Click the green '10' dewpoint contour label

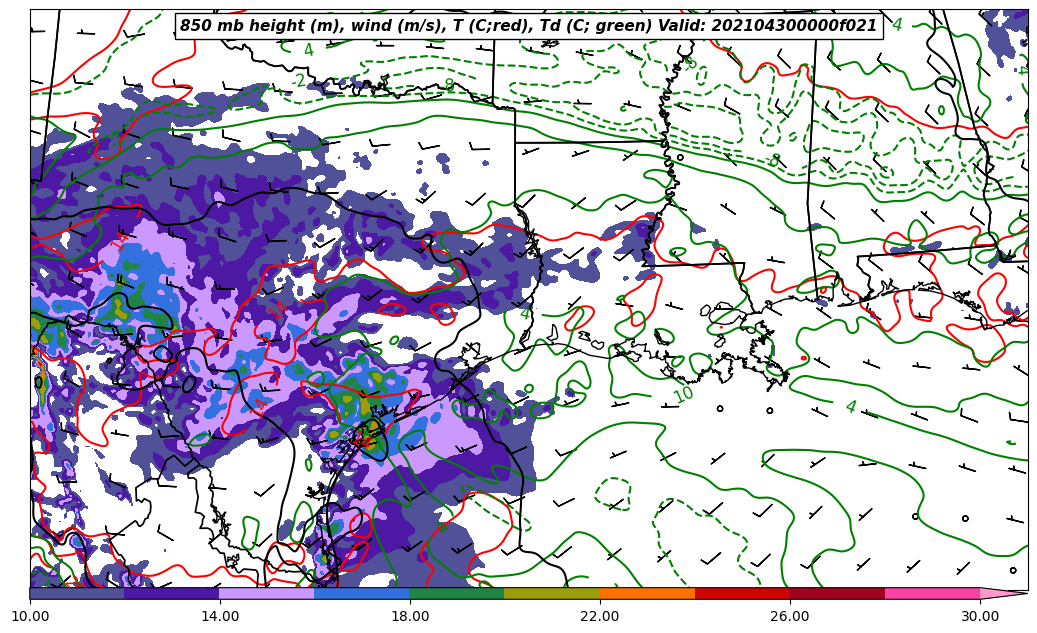[683, 395]
